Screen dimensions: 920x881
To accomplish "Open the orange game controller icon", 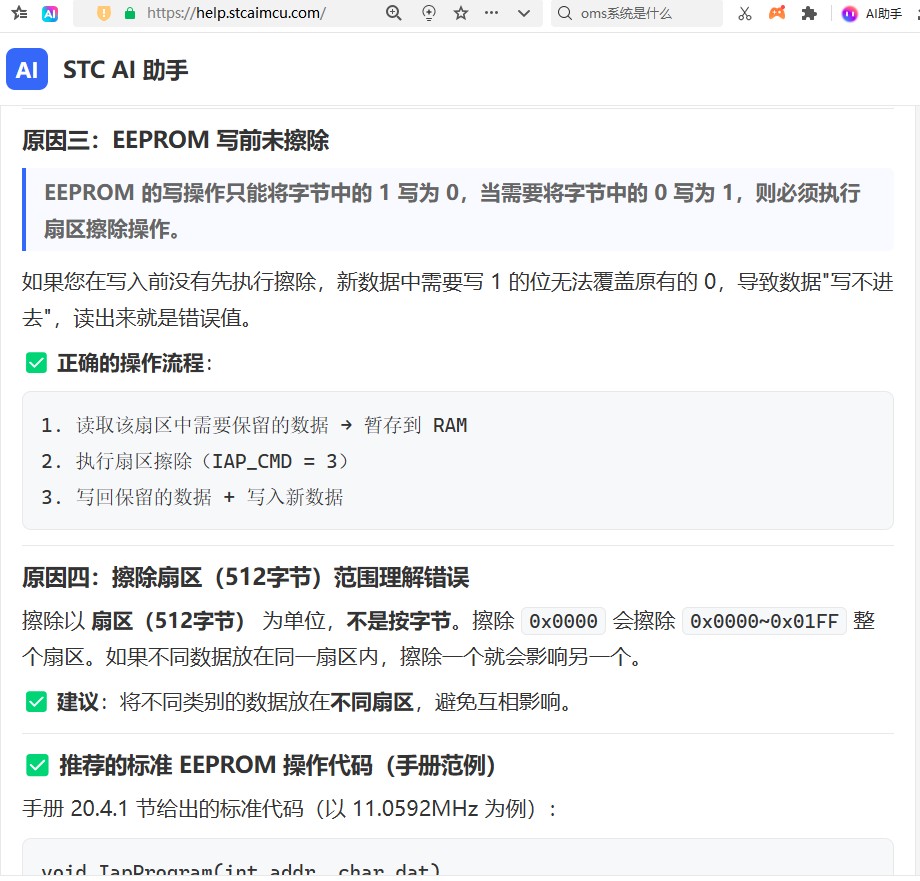I will point(777,12).
